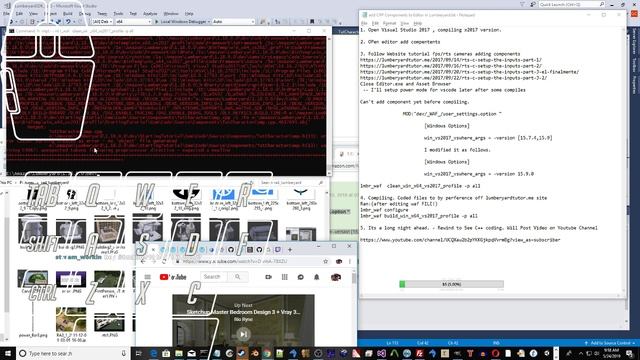The width and height of the screenshot is (640, 360).
Task: Click the YouTube logo in Chrome
Action: [173, 277]
